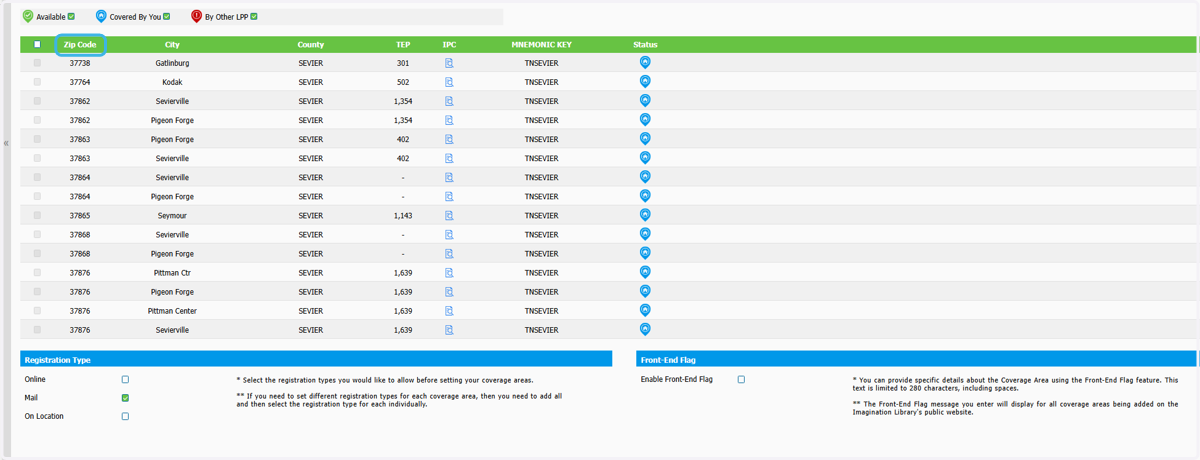Click TEP value '301'

403,63
